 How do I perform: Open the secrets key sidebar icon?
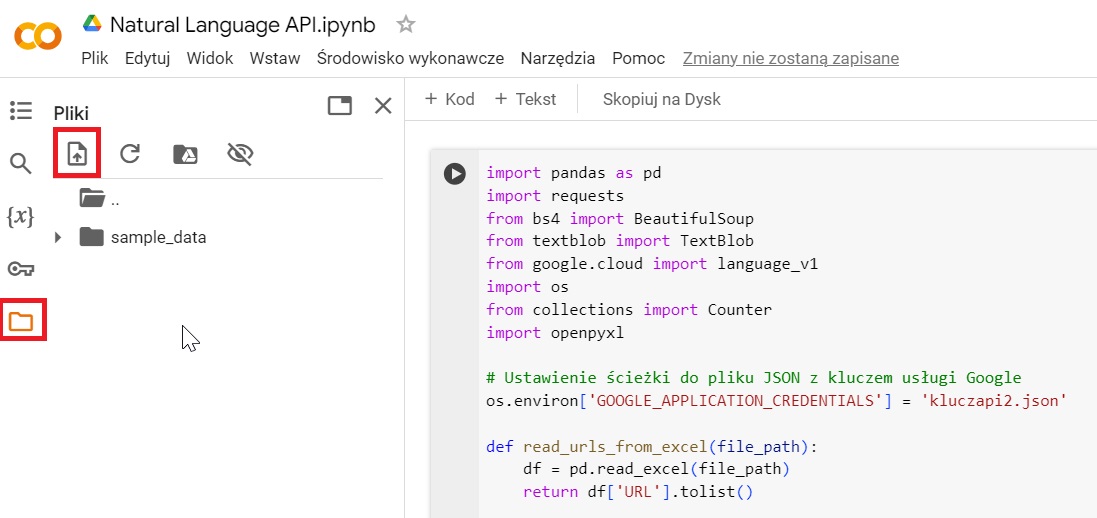click(x=21, y=269)
